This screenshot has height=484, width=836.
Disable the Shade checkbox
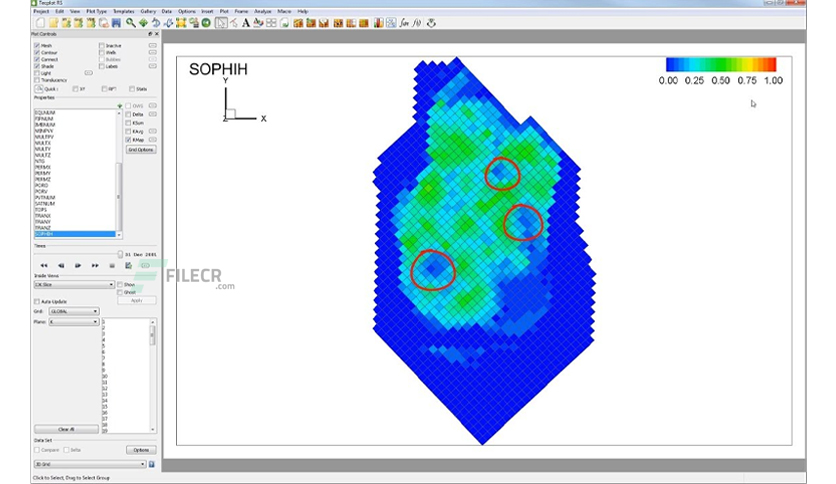(37, 66)
